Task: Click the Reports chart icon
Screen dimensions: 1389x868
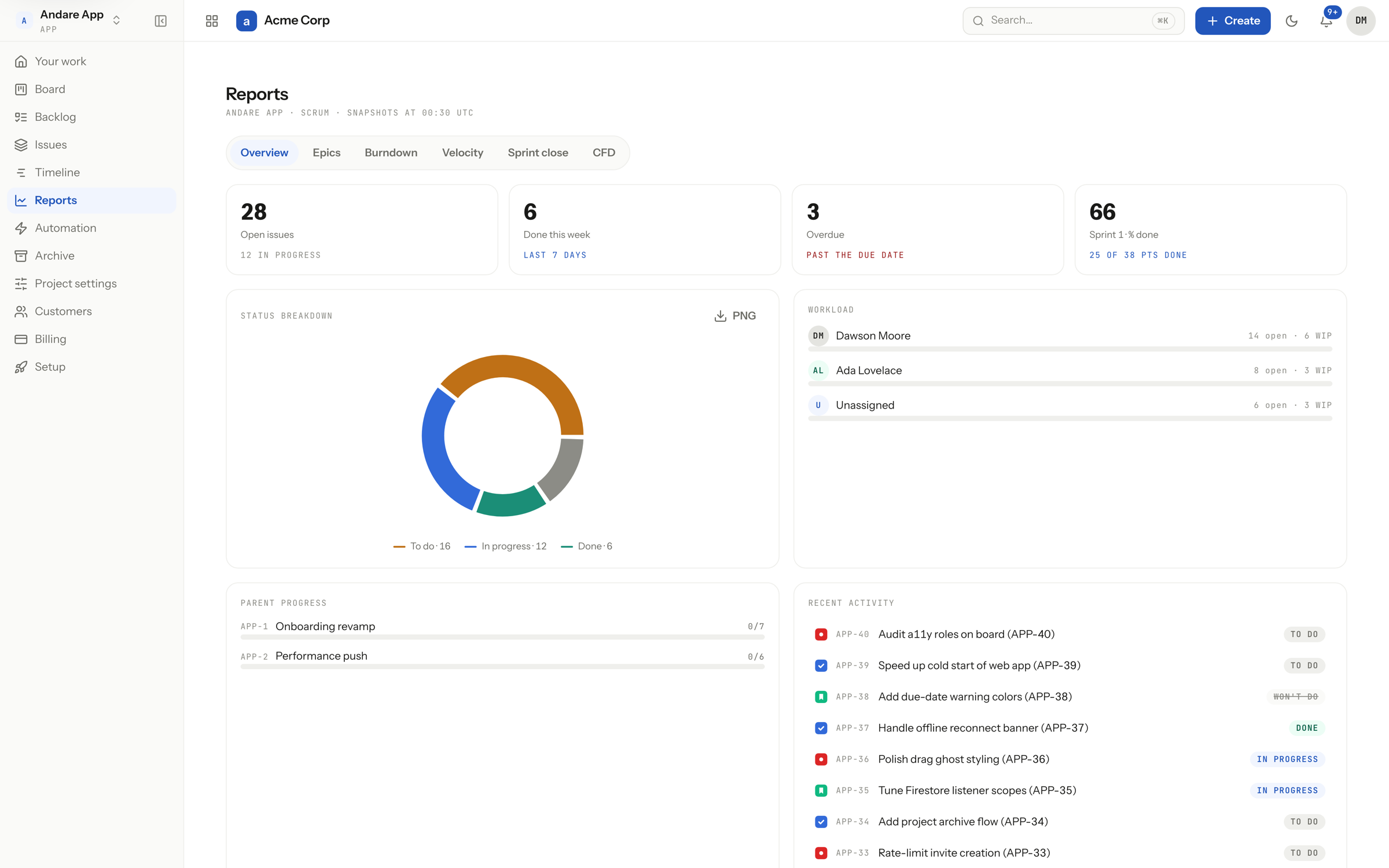Action: [x=21, y=200]
